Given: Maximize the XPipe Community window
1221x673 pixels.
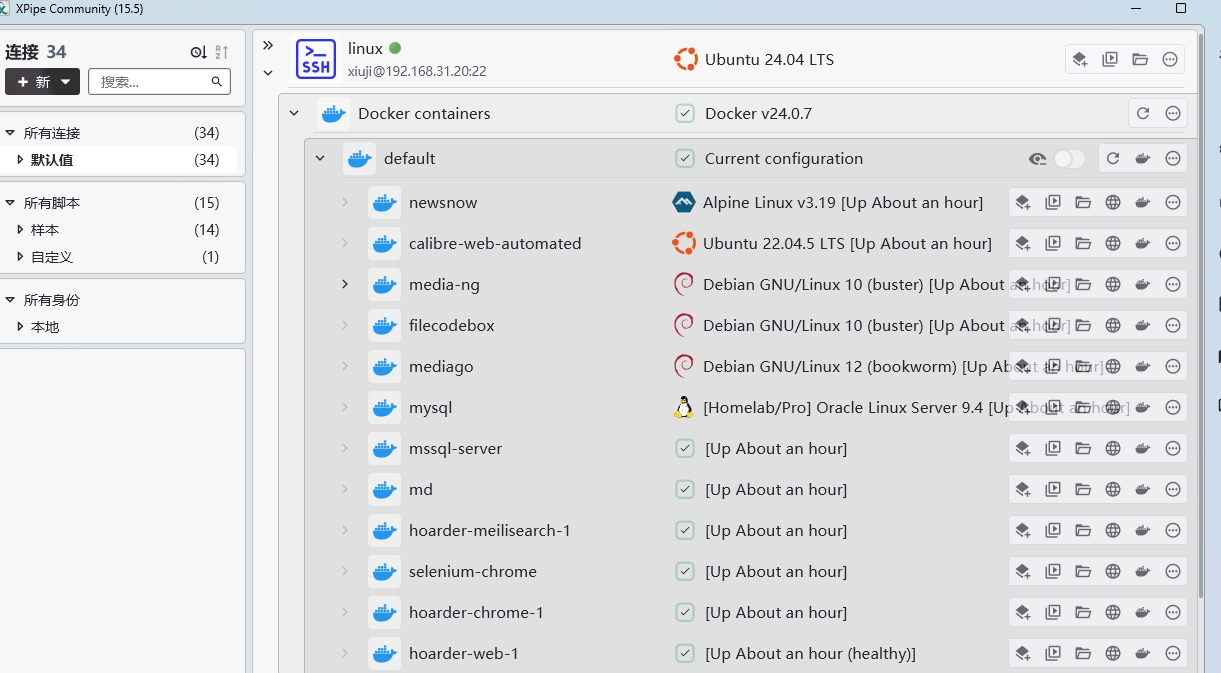Looking at the screenshot, I should pos(1181,8).
